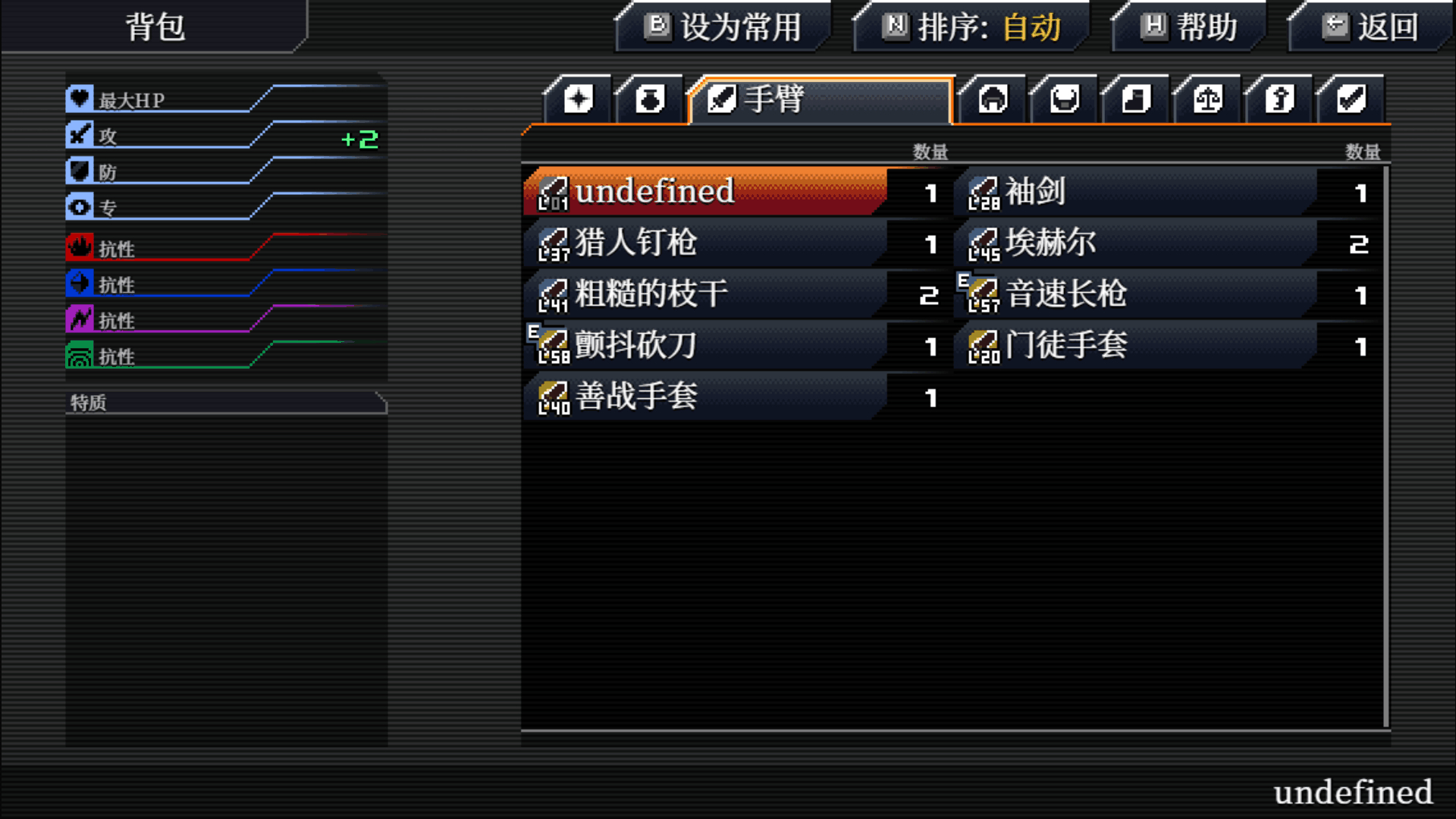This screenshot has height=819, width=1456.
Task: Select the highlighted undefined item row
Action: [x=736, y=192]
